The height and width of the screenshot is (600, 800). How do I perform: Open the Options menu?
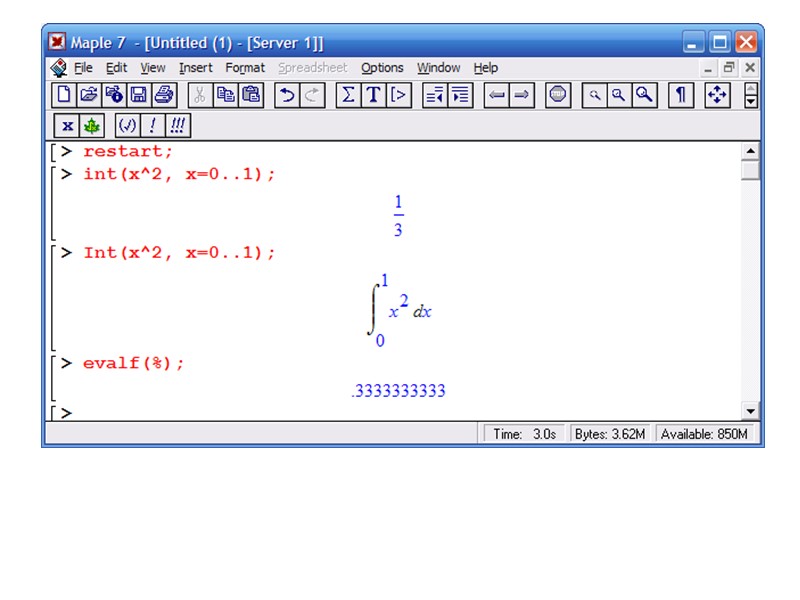click(382, 68)
